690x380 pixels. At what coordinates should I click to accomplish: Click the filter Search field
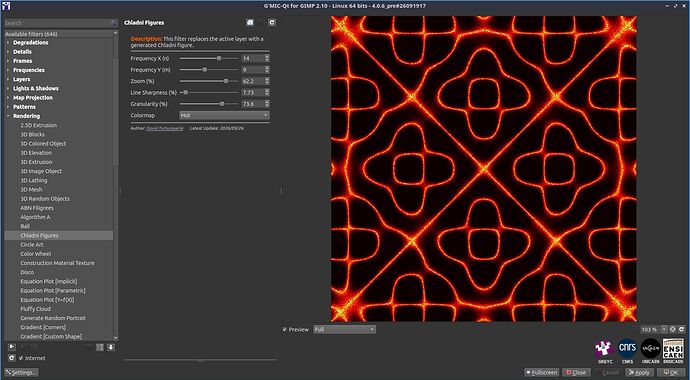coord(60,23)
